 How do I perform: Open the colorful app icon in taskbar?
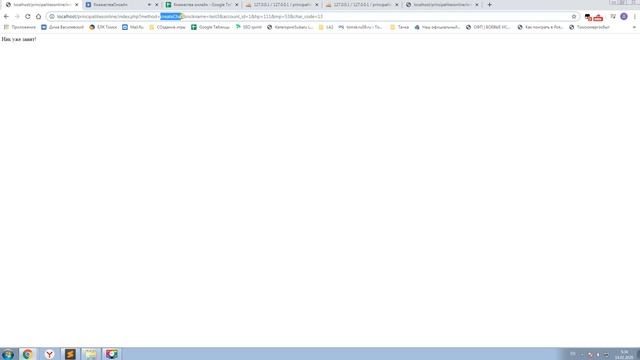[111, 354]
